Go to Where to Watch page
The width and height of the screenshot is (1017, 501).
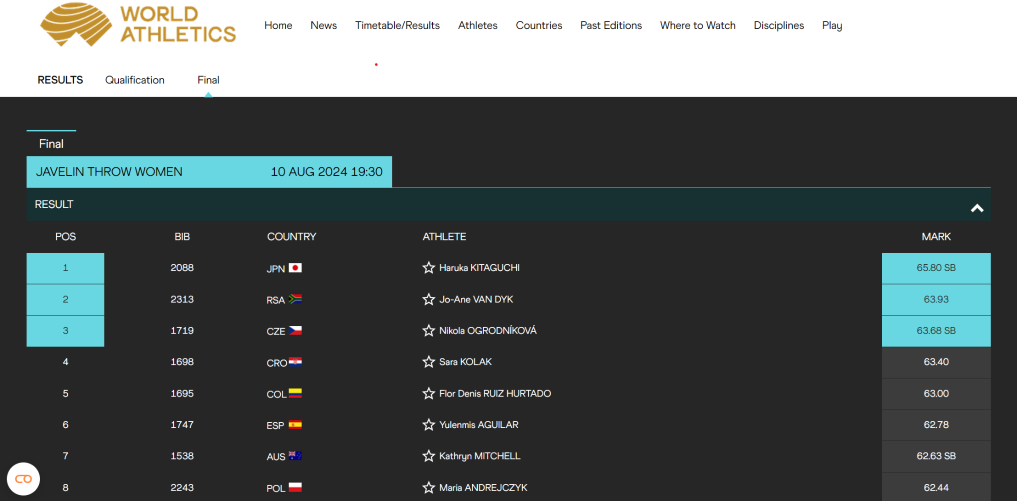click(697, 26)
